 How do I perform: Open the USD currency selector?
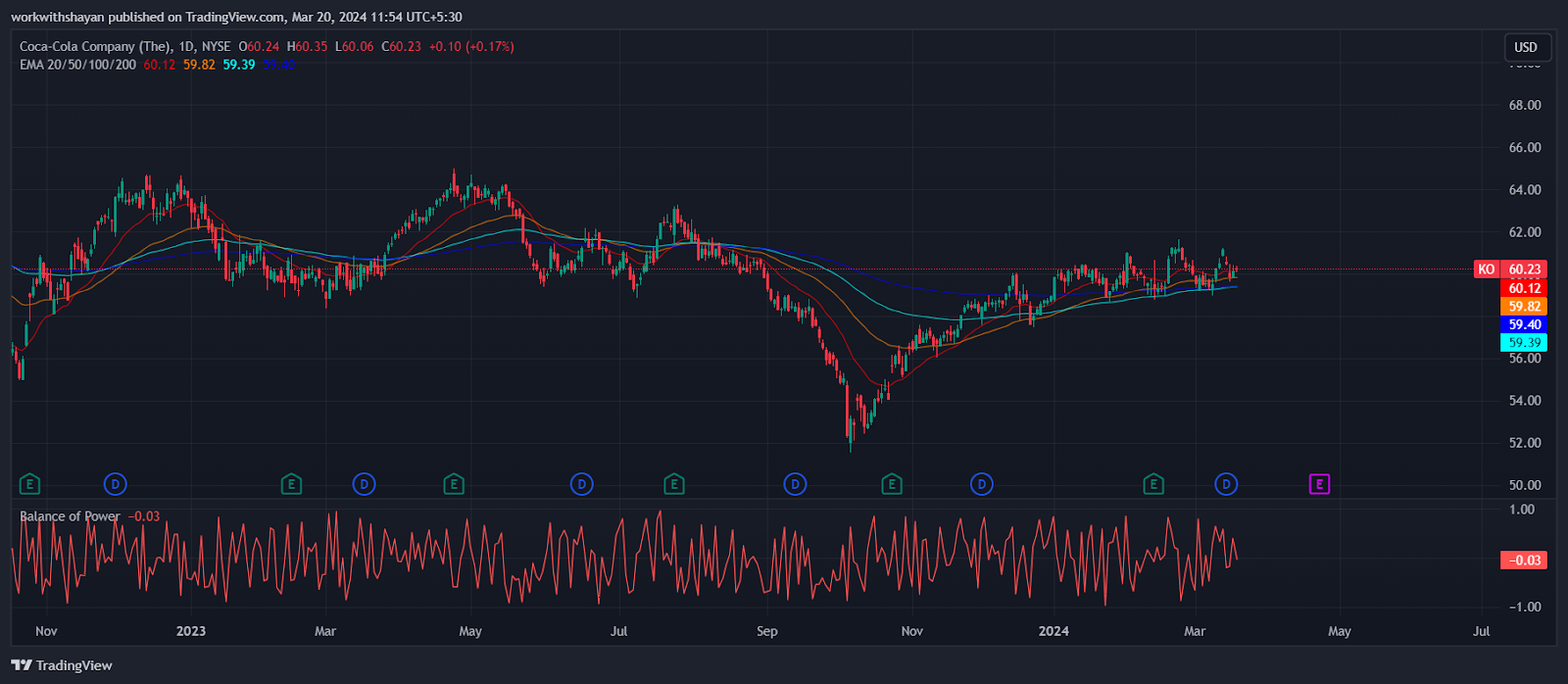tap(1526, 47)
